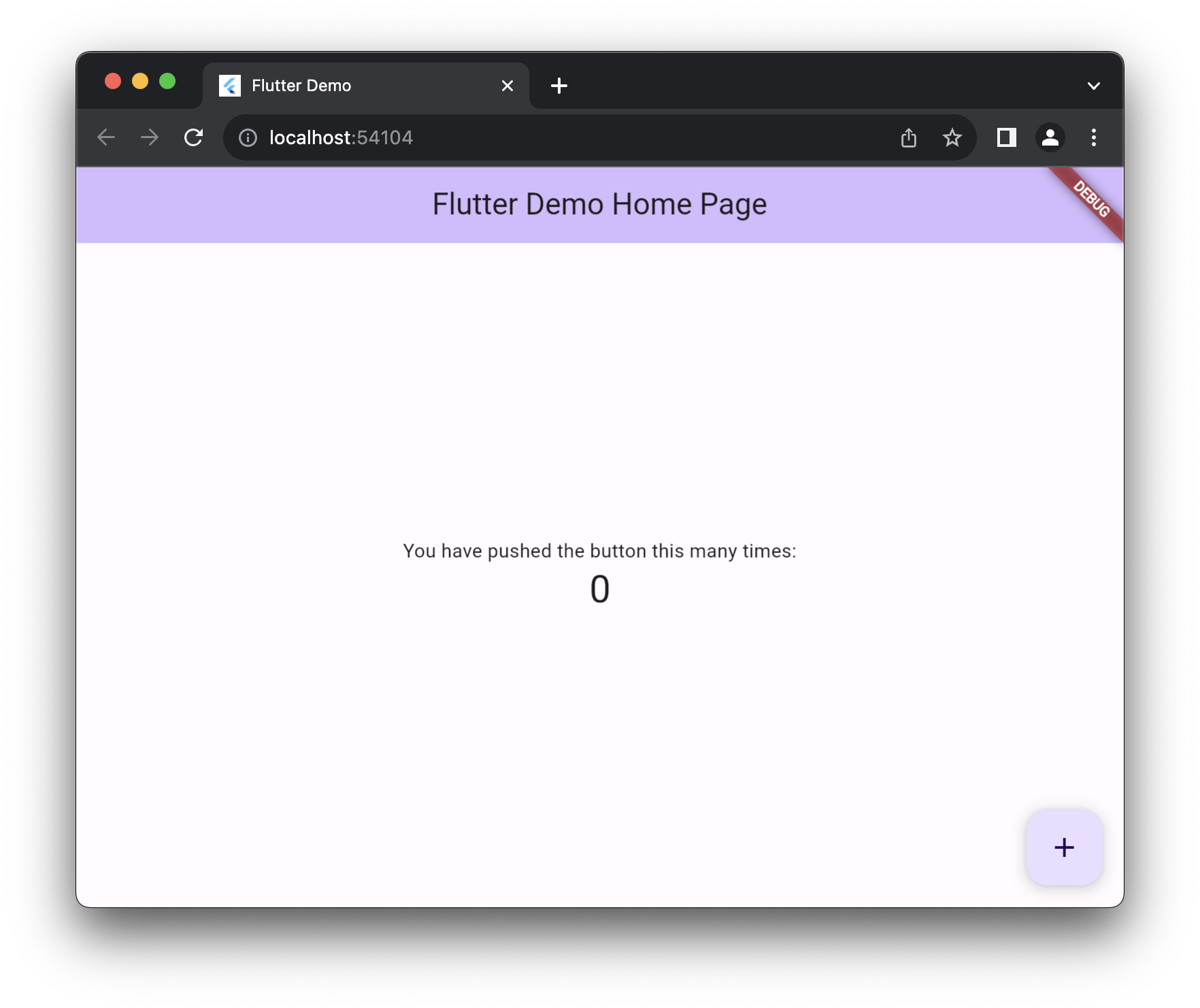Click 'You have pushed the button' text
Image resolution: width=1200 pixels, height=1008 pixels.
[x=600, y=551]
